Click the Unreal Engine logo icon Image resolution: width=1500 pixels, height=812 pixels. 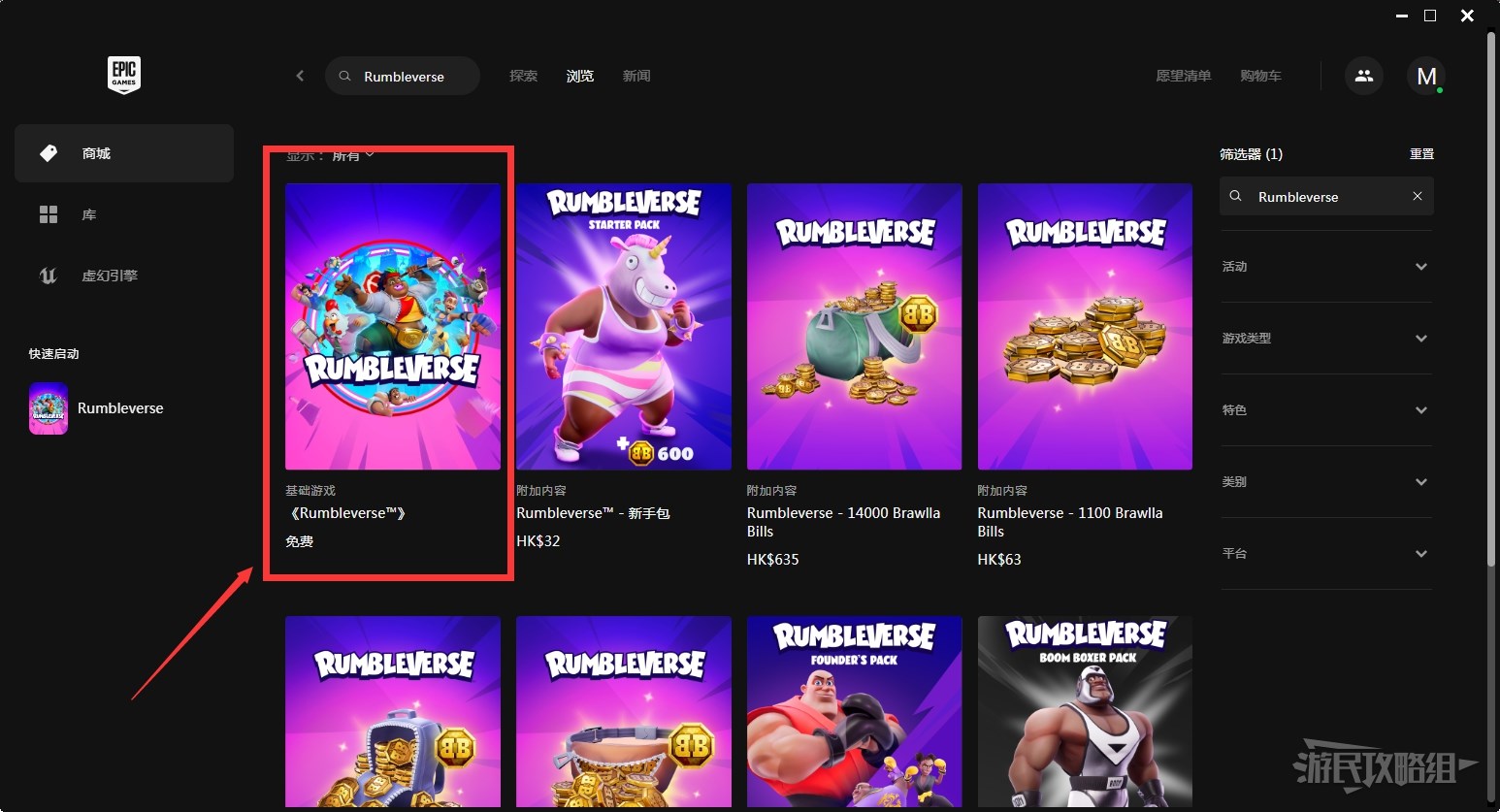point(49,276)
